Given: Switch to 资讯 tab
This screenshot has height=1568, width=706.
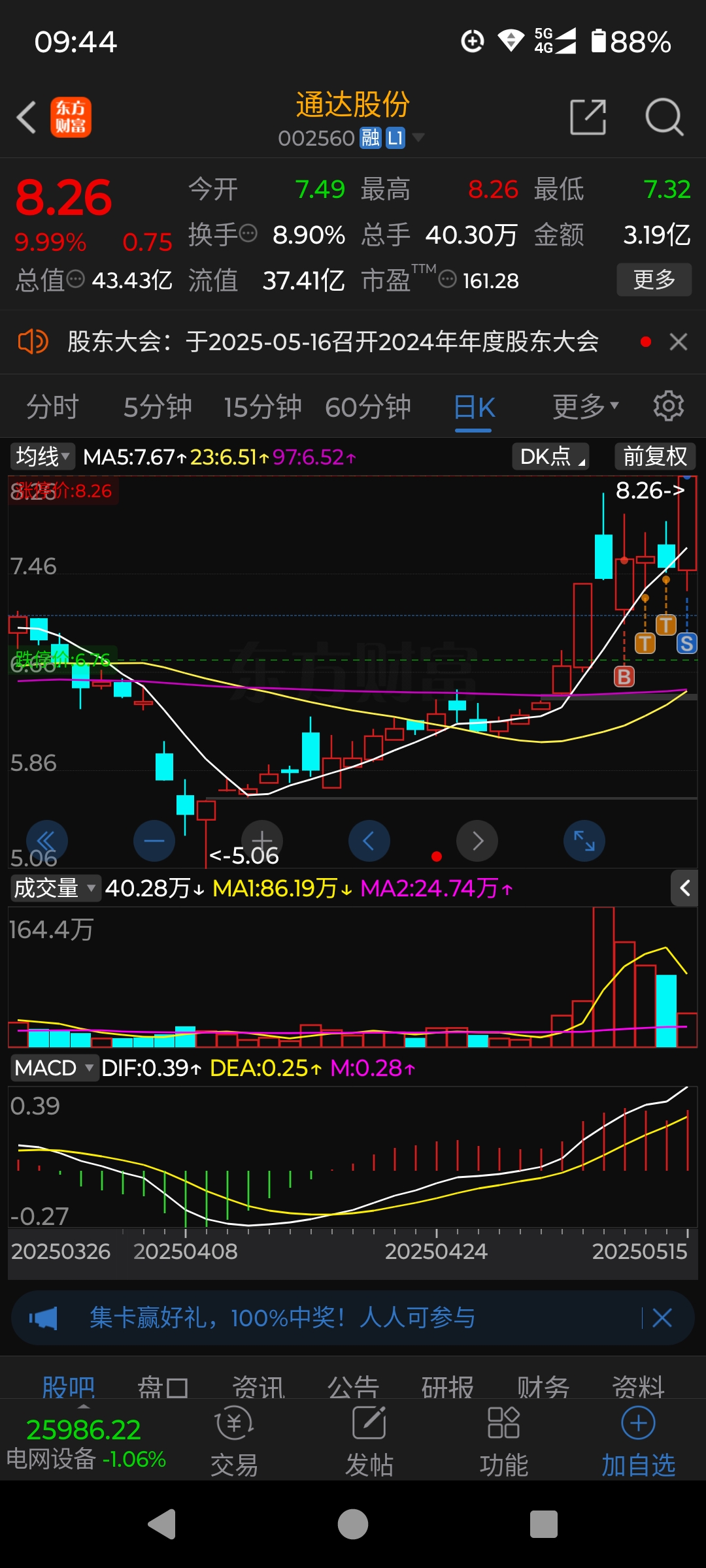Looking at the screenshot, I should coord(258,1386).
